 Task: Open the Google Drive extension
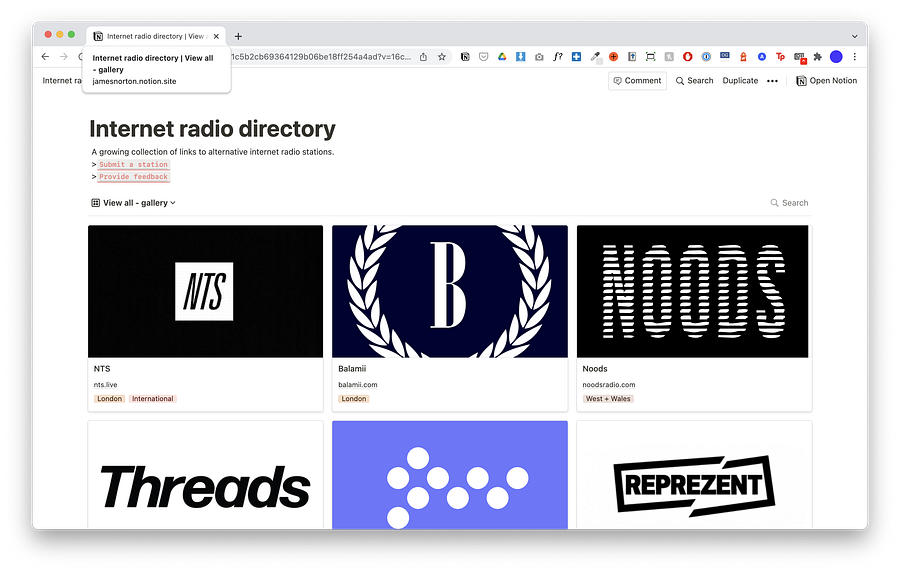502,57
